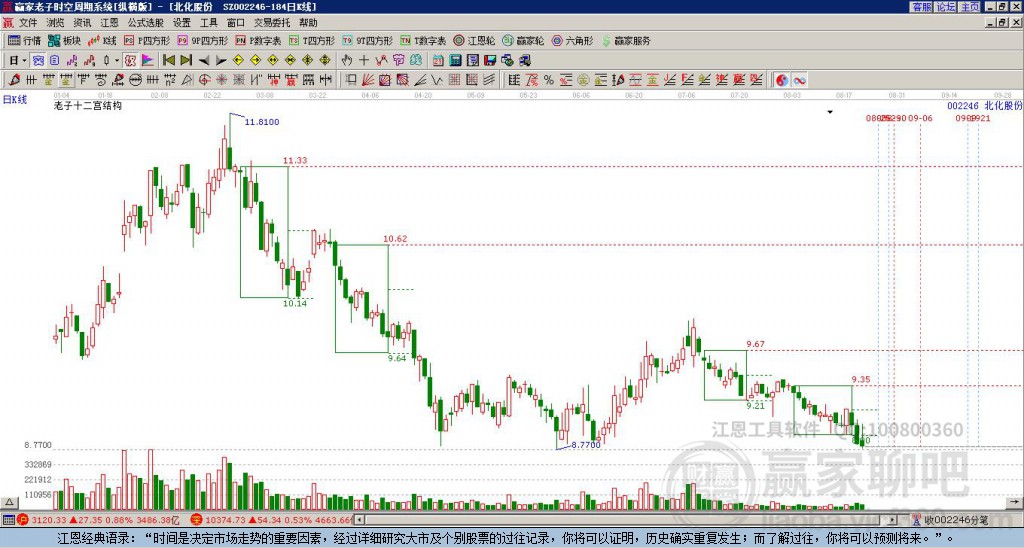1024x548 pixels.
Task: Toggle the pink flag icon
Action: pos(148,61)
